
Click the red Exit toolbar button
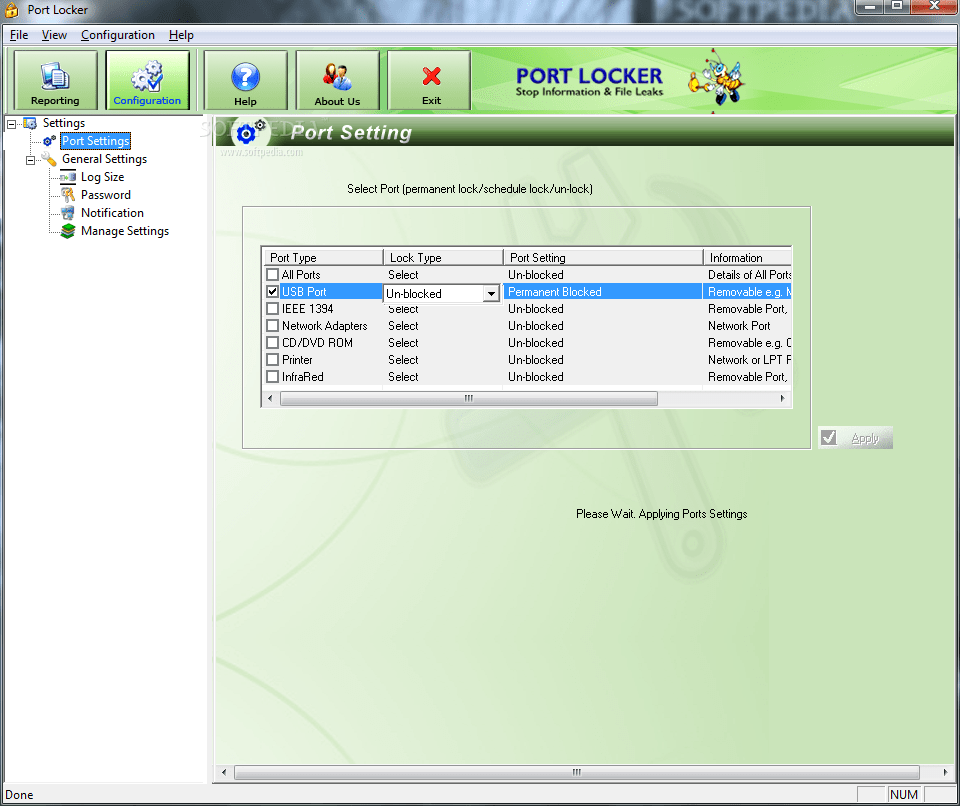(x=429, y=80)
